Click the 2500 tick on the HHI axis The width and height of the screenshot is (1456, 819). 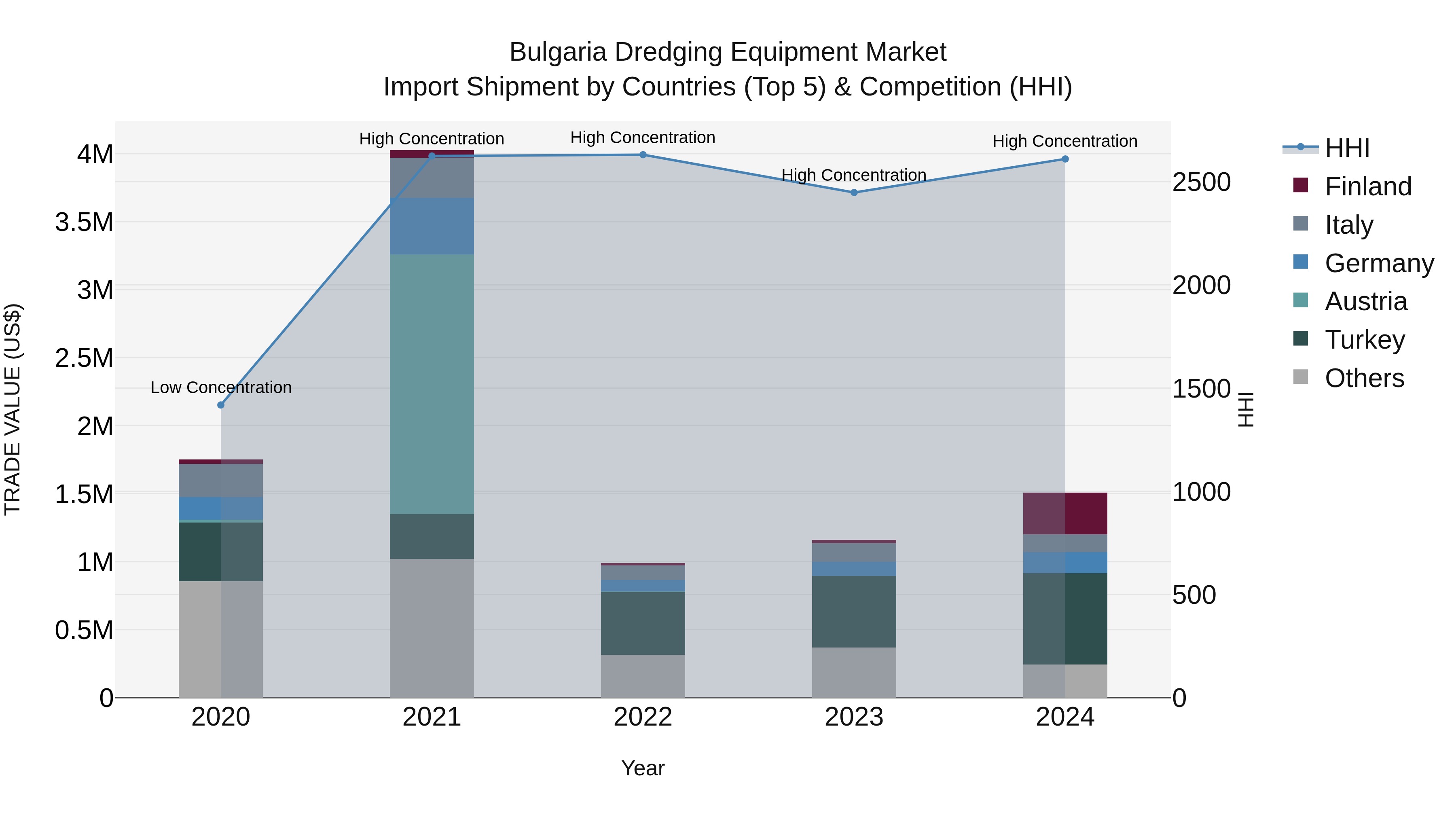point(1202,182)
